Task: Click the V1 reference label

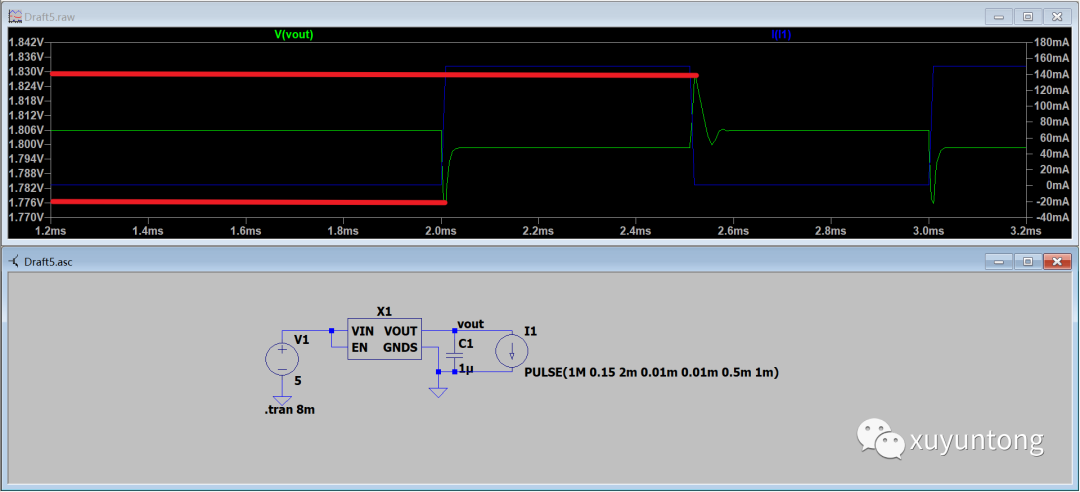Action: pos(302,339)
